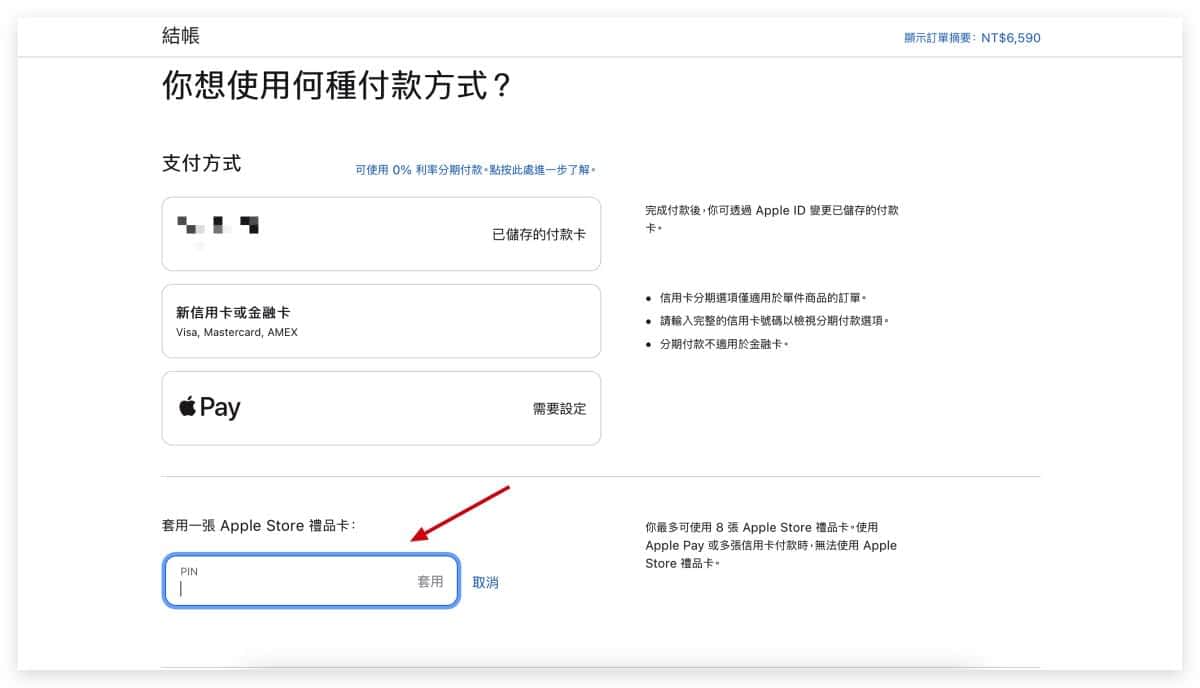Select Apple Pay payment option
Image resolution: width=1200 pixels, height=688 pixels.
click(x=381, y=408)
